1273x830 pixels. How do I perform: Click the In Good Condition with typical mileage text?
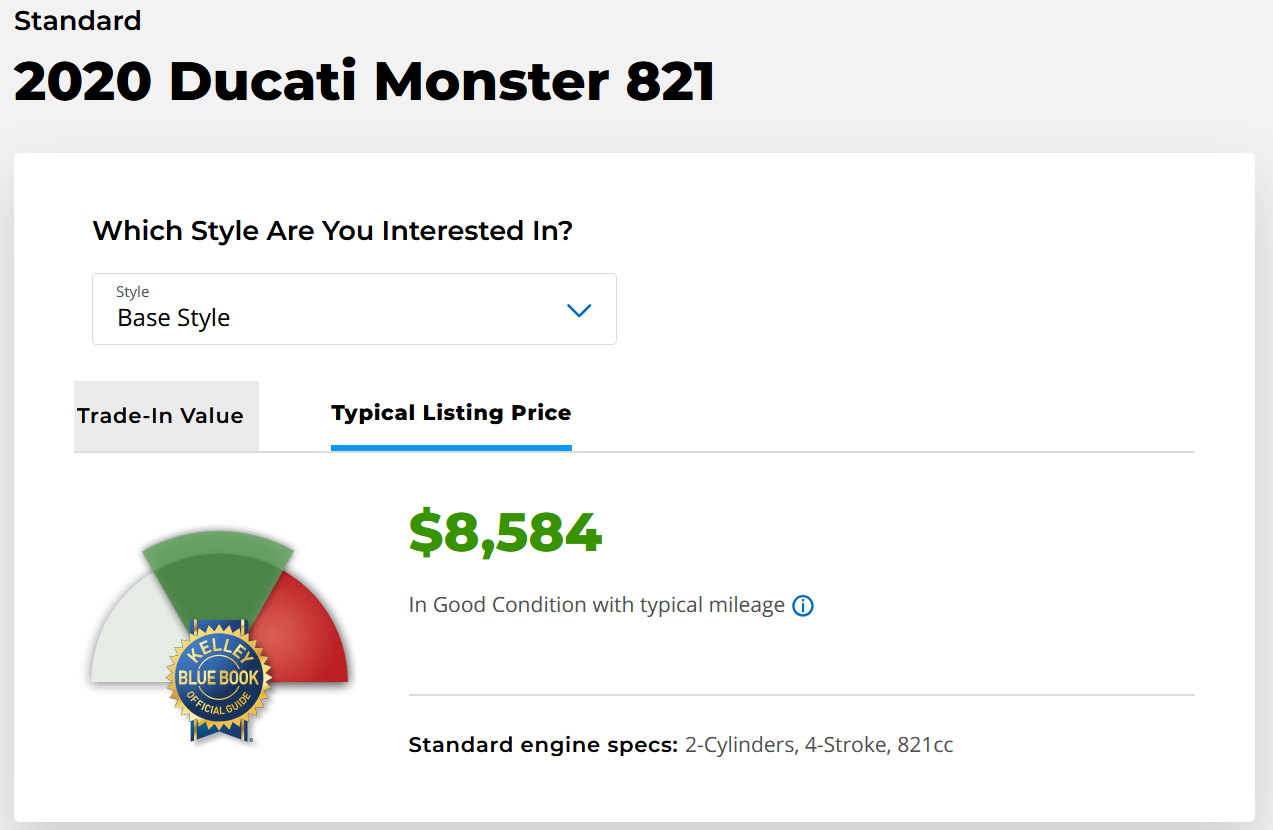(x=596, y=605)
